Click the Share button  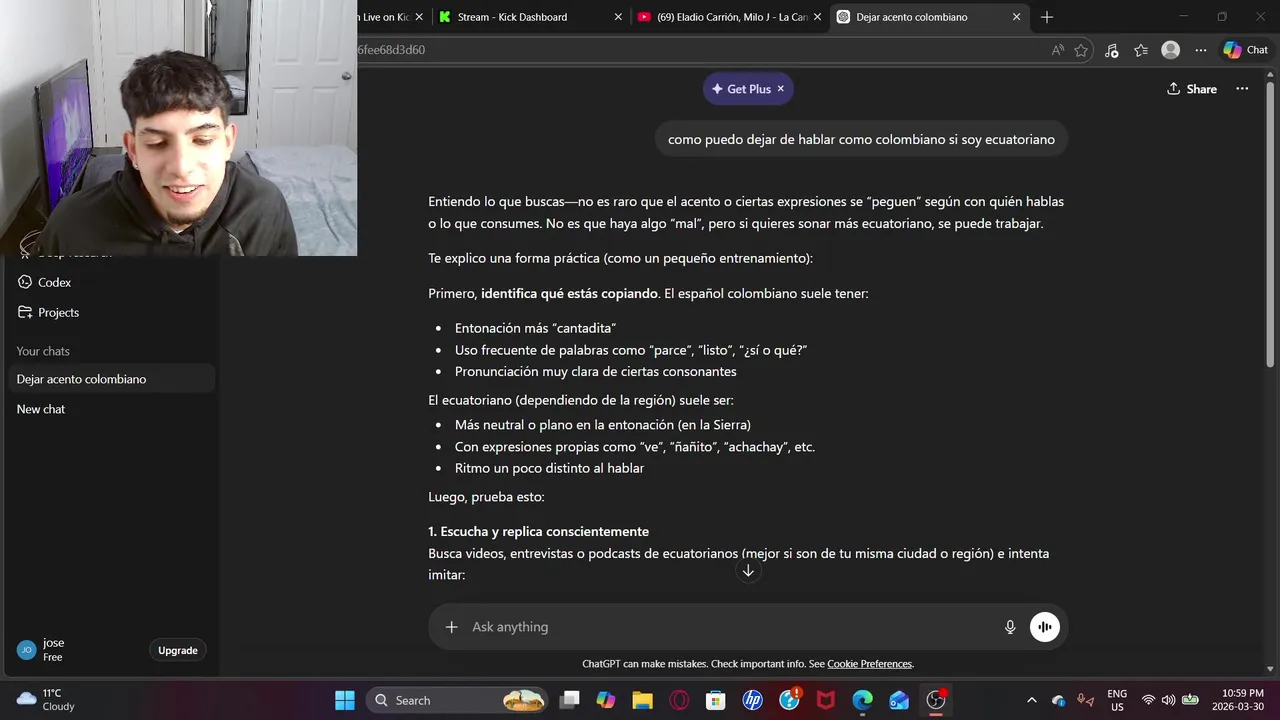click(x=1192, y=89)
